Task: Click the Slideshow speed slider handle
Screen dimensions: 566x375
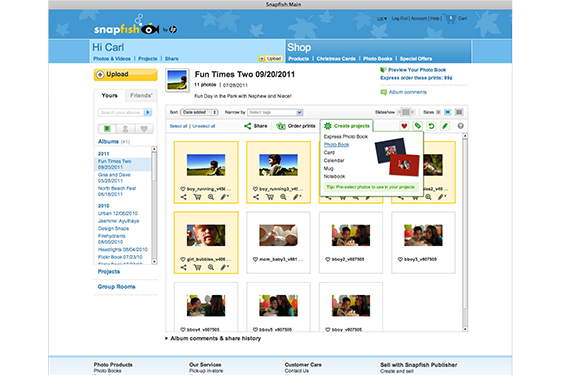Action: click(x=406, y=112)
